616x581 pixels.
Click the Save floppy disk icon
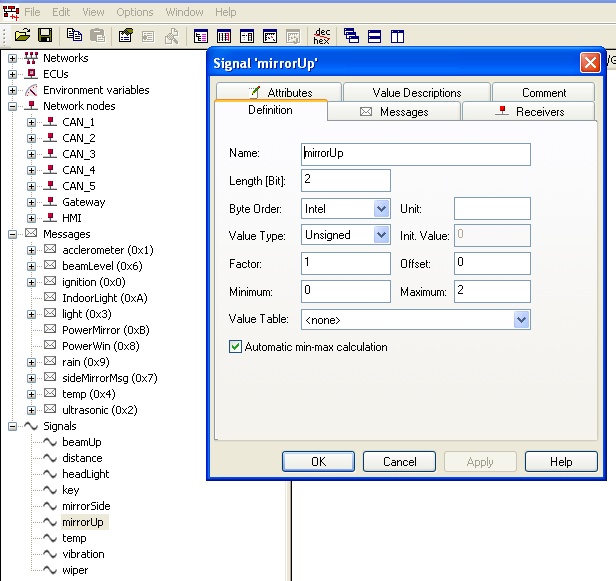click(45, 36)
